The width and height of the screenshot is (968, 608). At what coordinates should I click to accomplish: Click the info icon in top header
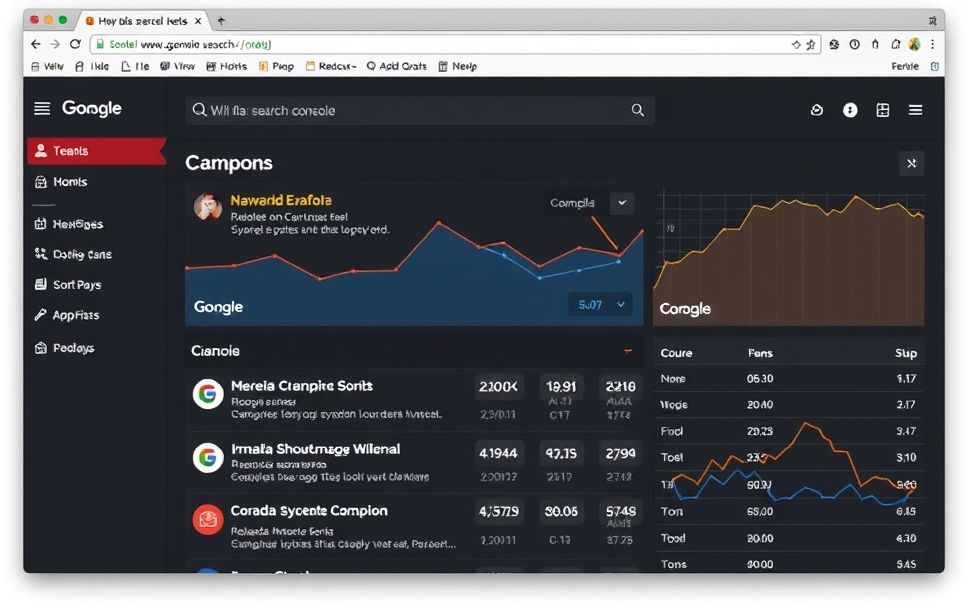click(850, 110)
